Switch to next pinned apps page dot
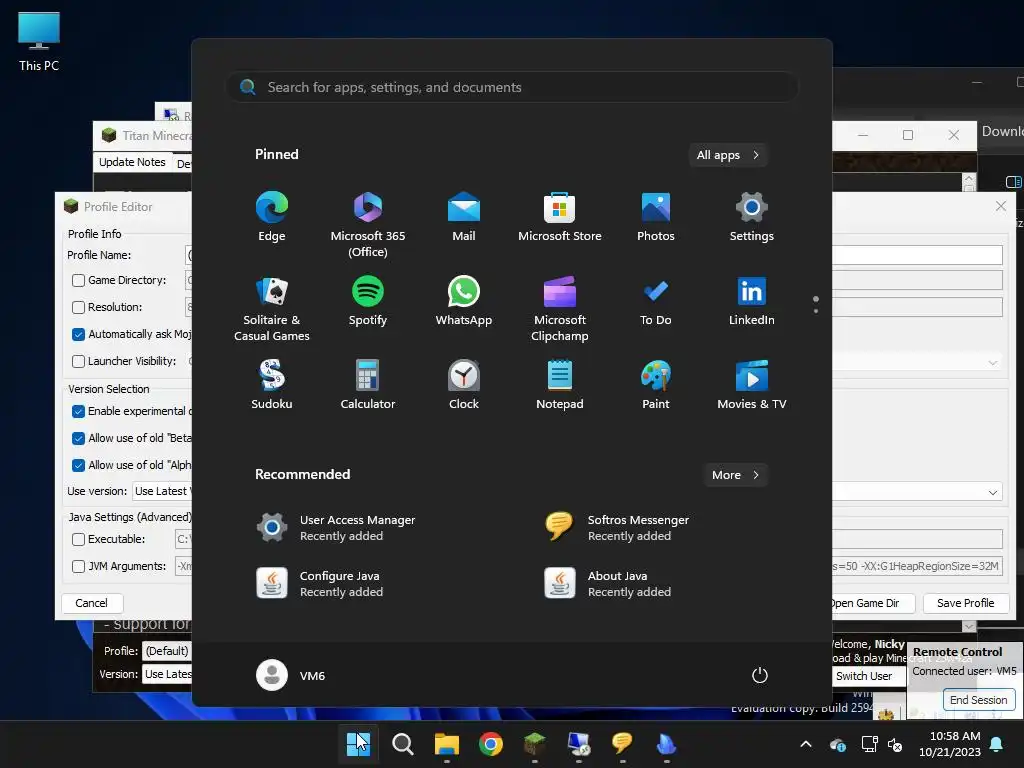The height and width of the screenshot is (768, 1024). click(x=816, y=311)
